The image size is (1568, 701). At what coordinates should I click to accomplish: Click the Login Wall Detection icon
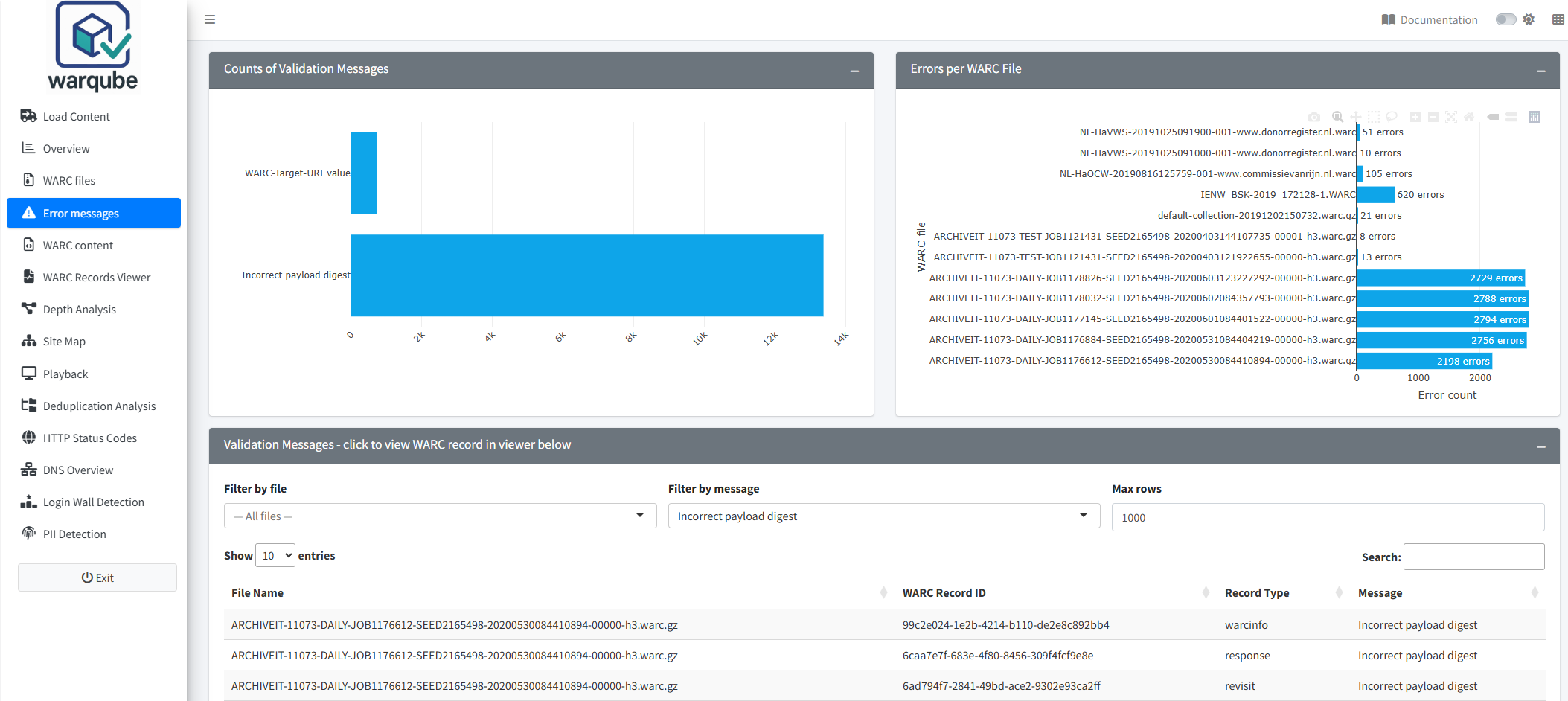pyautogui.click(x=29, y=501)
